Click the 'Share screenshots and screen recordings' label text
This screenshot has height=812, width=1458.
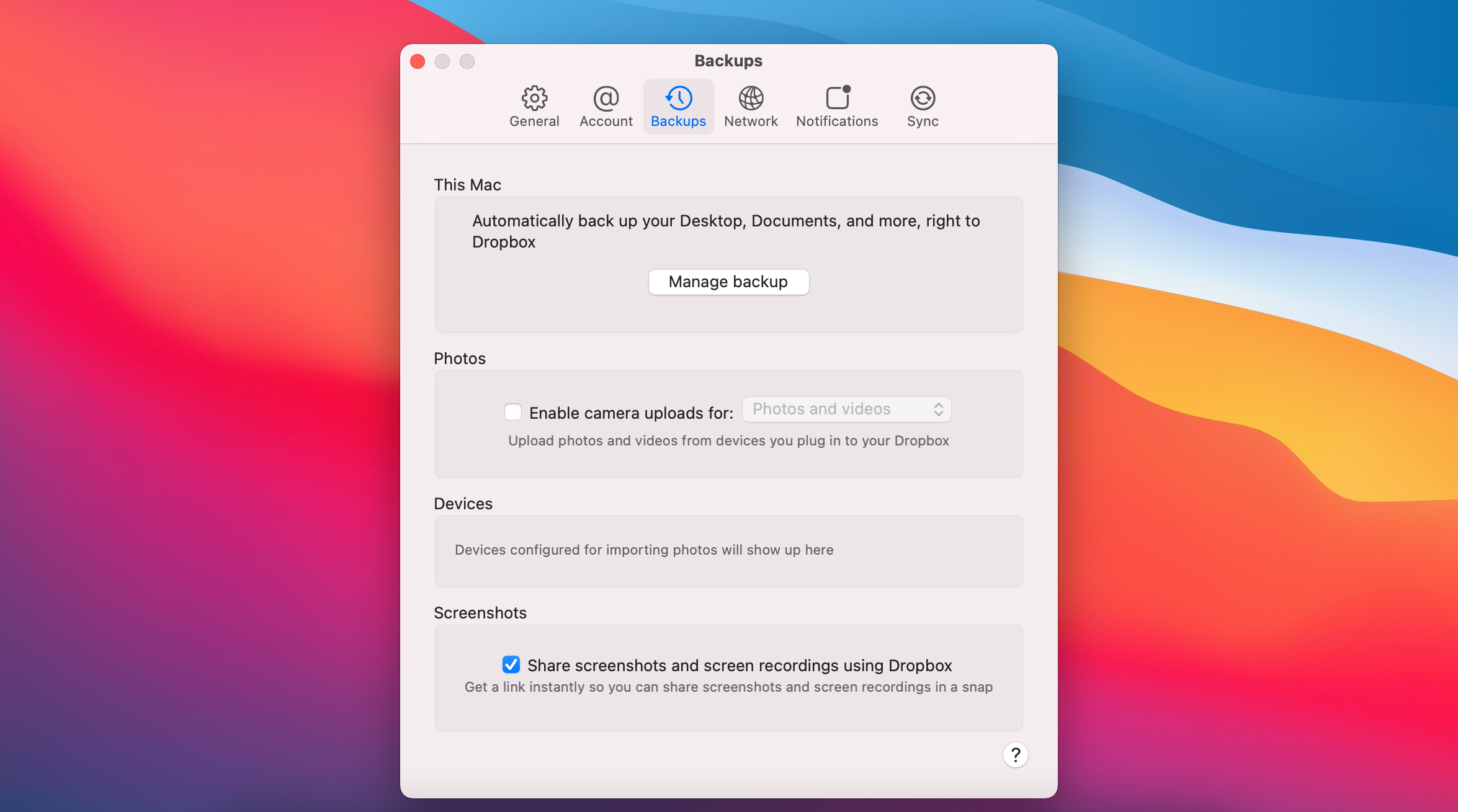740,666
